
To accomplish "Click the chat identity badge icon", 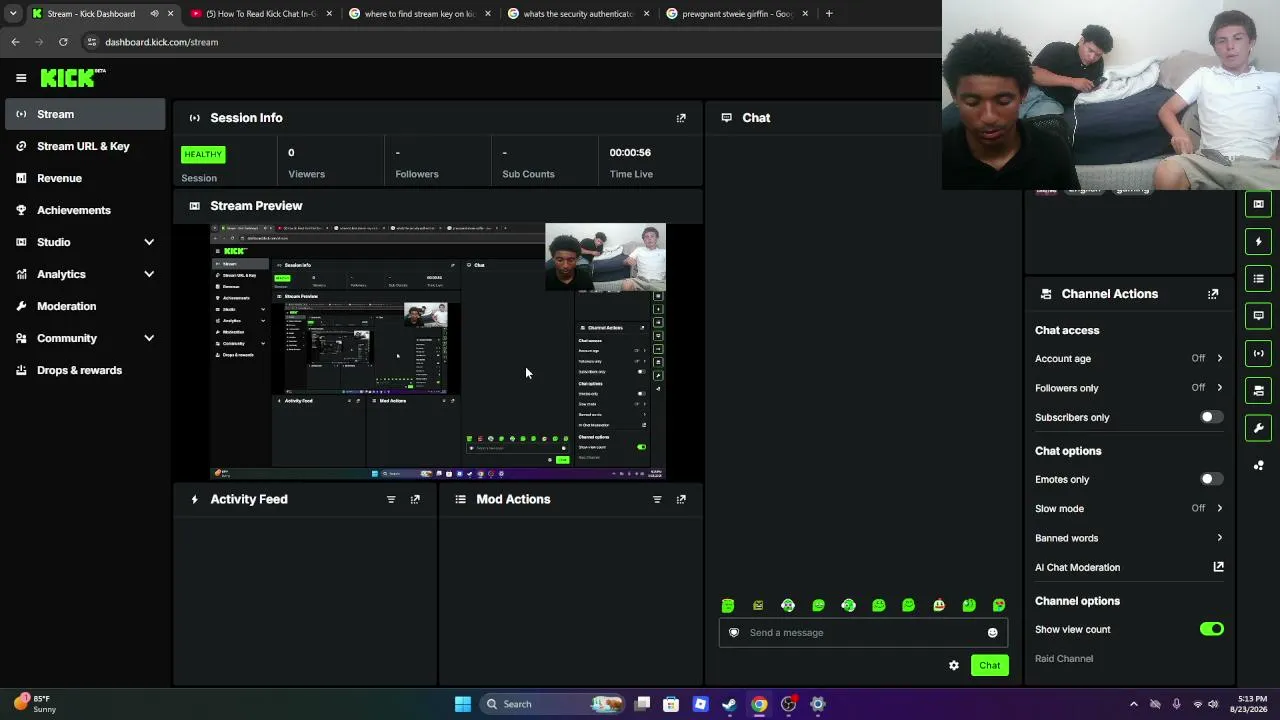I will [734, 632].
